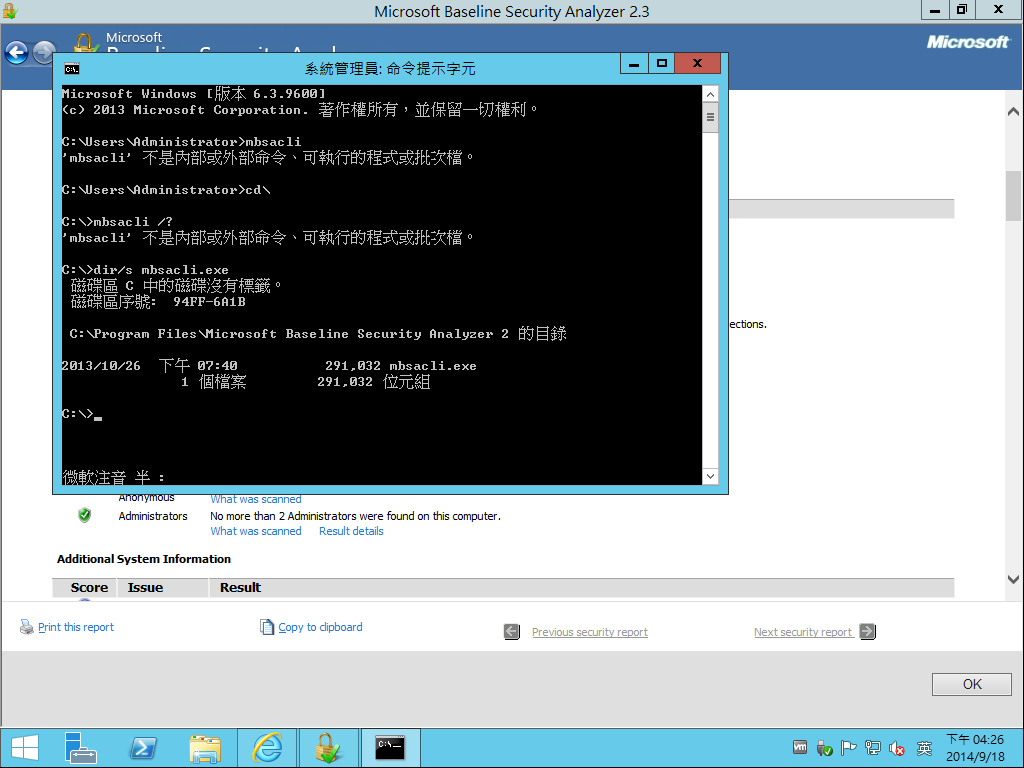The height and width of the screenshot is (768, 1024).
Task: Launch PowerShell from the taskbar
Action: coord(143,748)
